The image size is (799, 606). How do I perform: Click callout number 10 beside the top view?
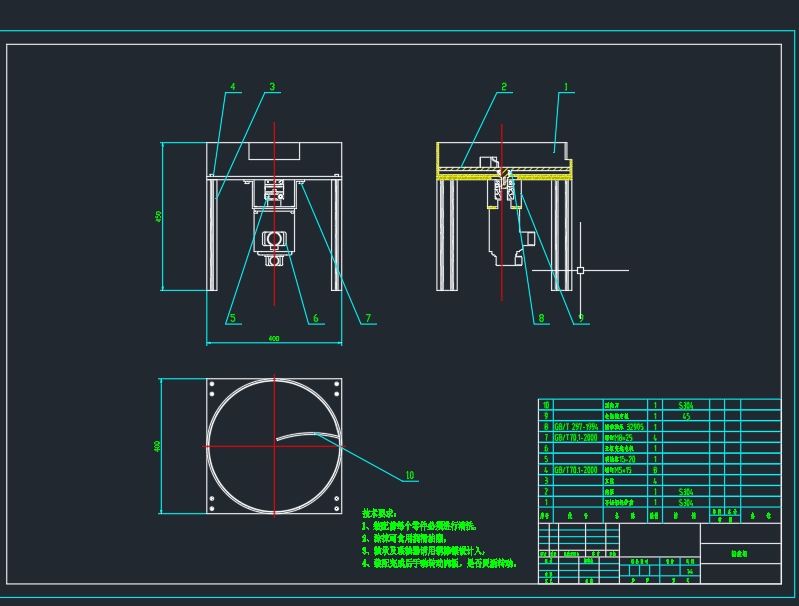[x=410, y=475]
